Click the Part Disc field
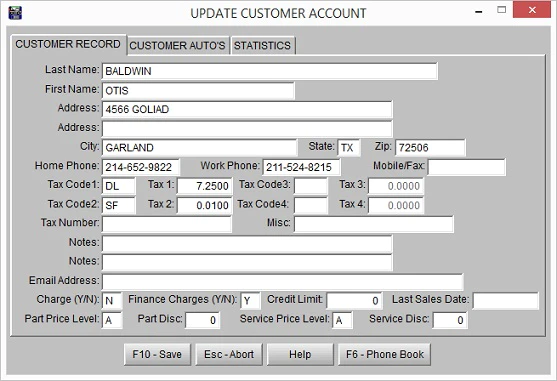The width and height of the screenshot is (557, 381). click(202, 320)
